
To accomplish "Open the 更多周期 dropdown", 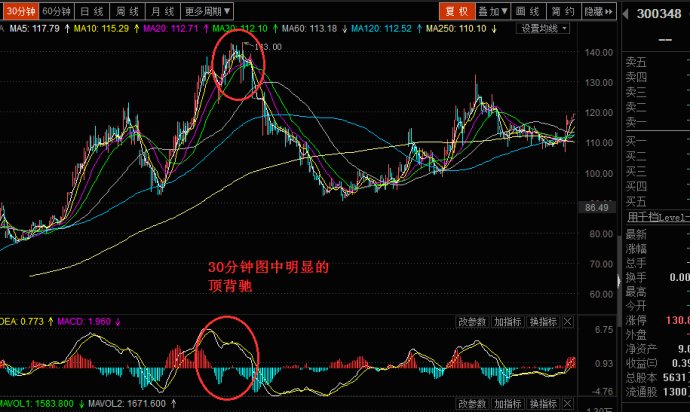I will pyautogui.click(x=207, y=11).
